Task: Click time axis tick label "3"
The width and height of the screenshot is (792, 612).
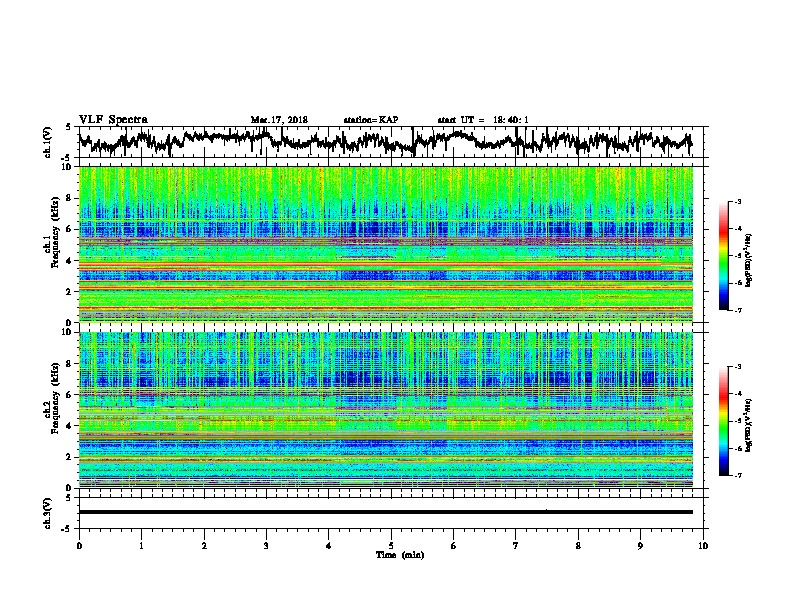Action: click(x=266, y=546)
